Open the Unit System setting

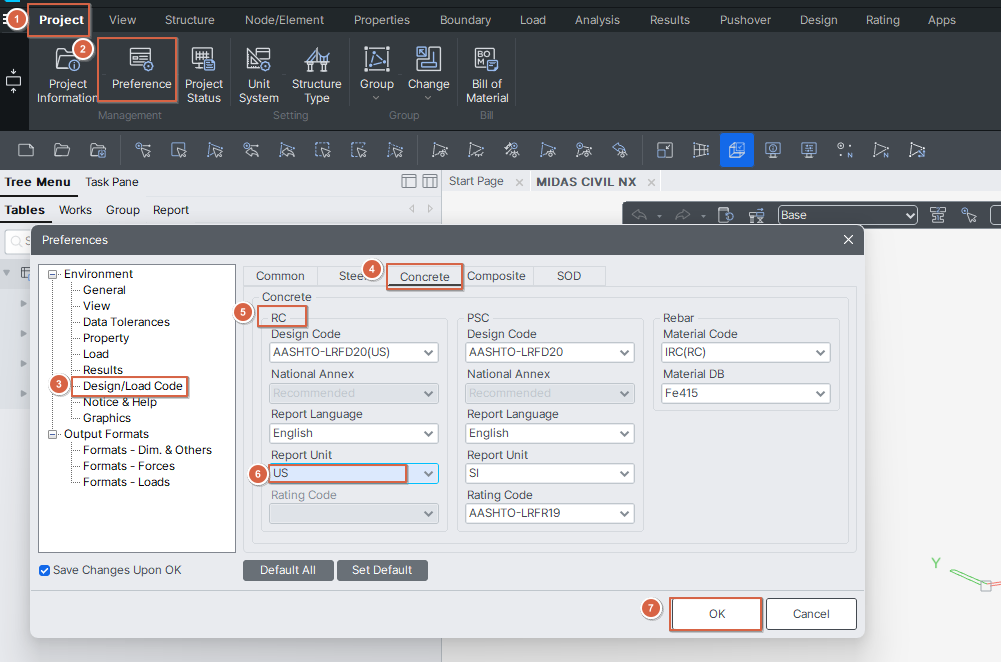coord(259,75)
